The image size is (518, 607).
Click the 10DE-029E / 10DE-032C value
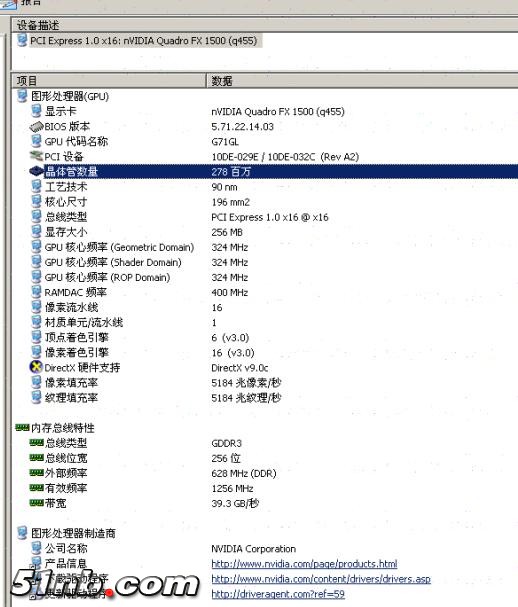click(285, 157)
